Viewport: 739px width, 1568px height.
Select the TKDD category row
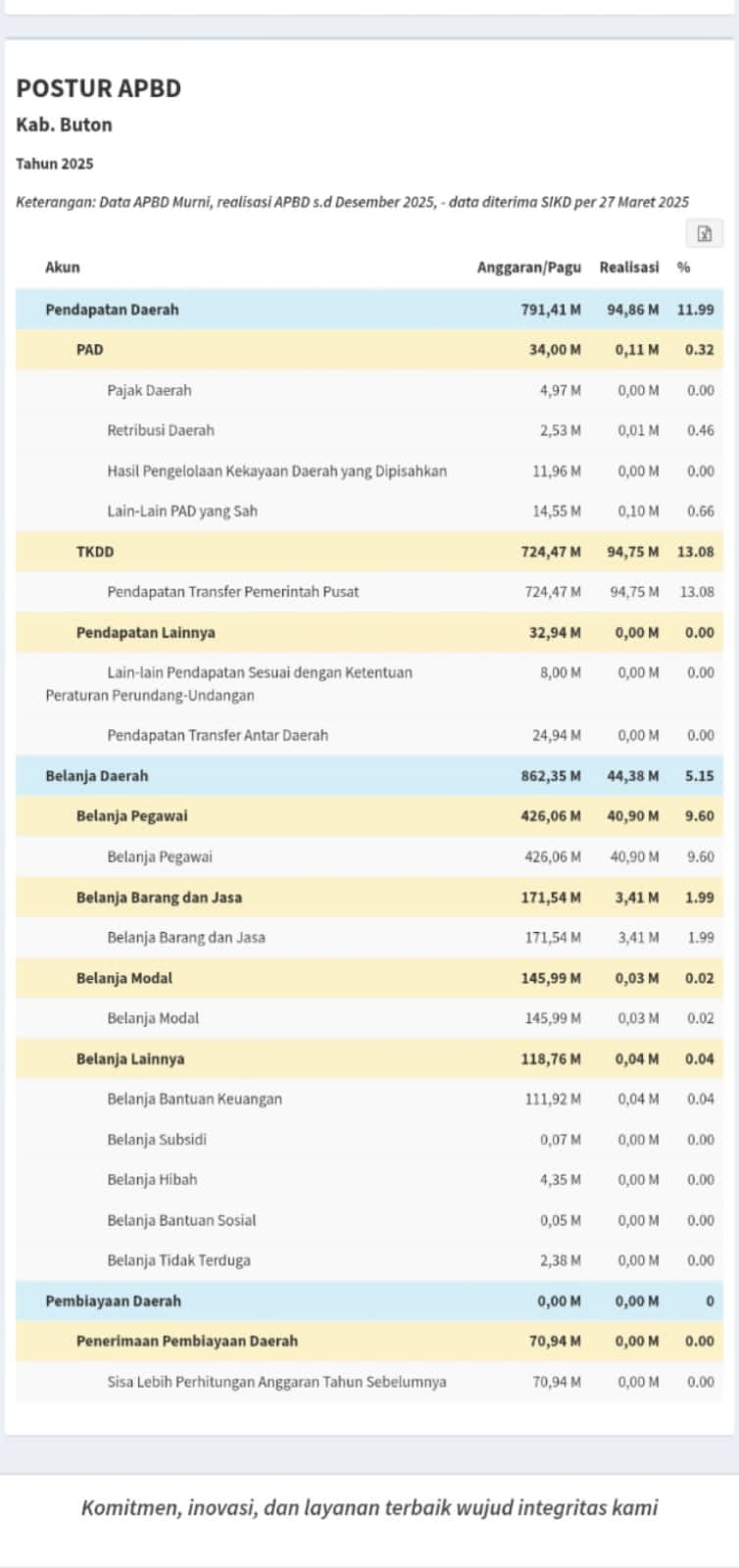click(x=95, y=552)
